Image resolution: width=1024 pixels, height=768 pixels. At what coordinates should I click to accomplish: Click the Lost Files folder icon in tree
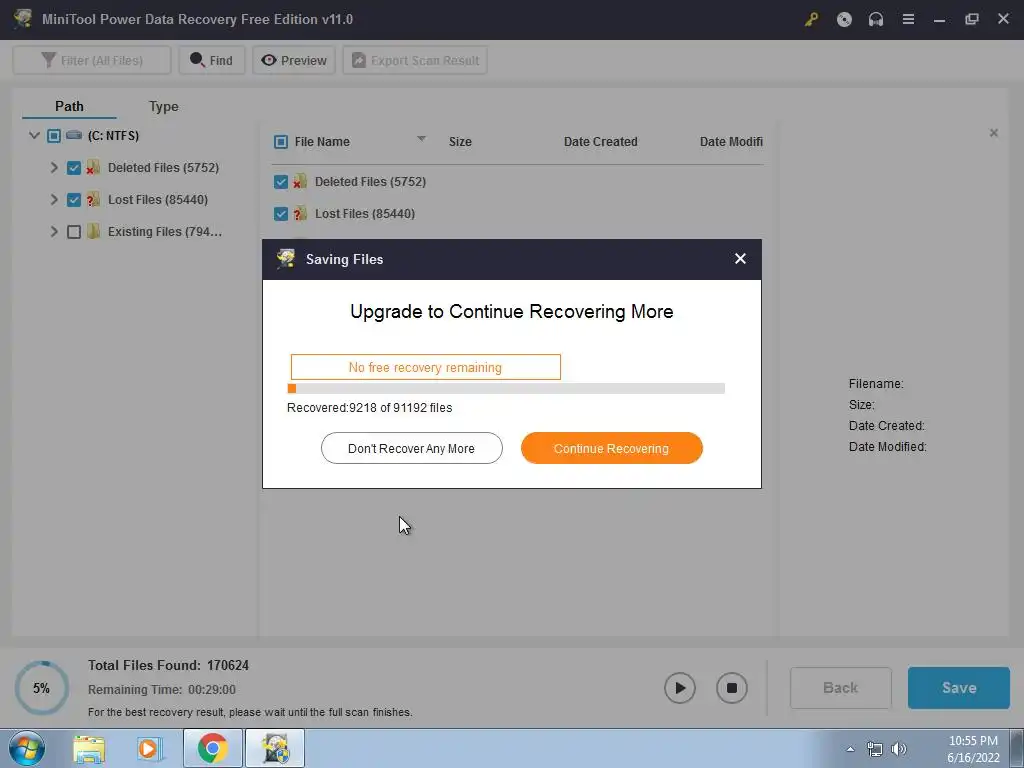pyautogui.click(x=93, y=200)
